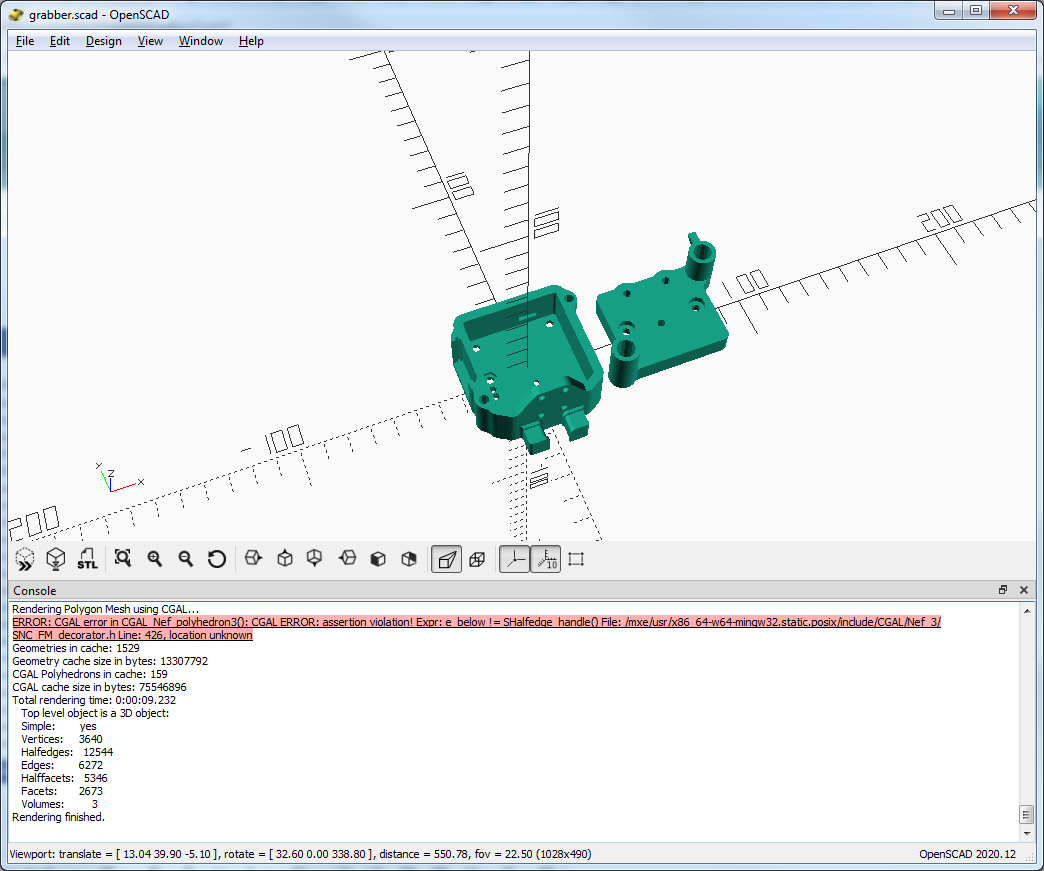The height and width of the screenshot is (871, 1044).
Task: Zoom in using the magnifier plus icon
Action: [155, 559]
